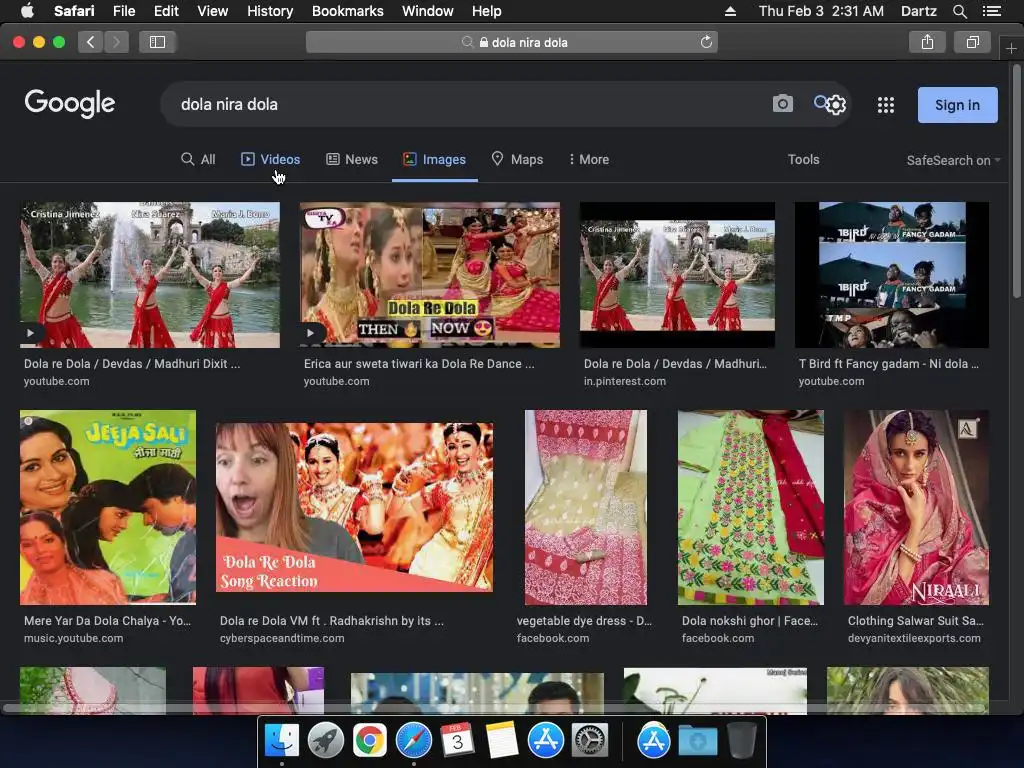Open the View menu

click(x=212, y=11)
